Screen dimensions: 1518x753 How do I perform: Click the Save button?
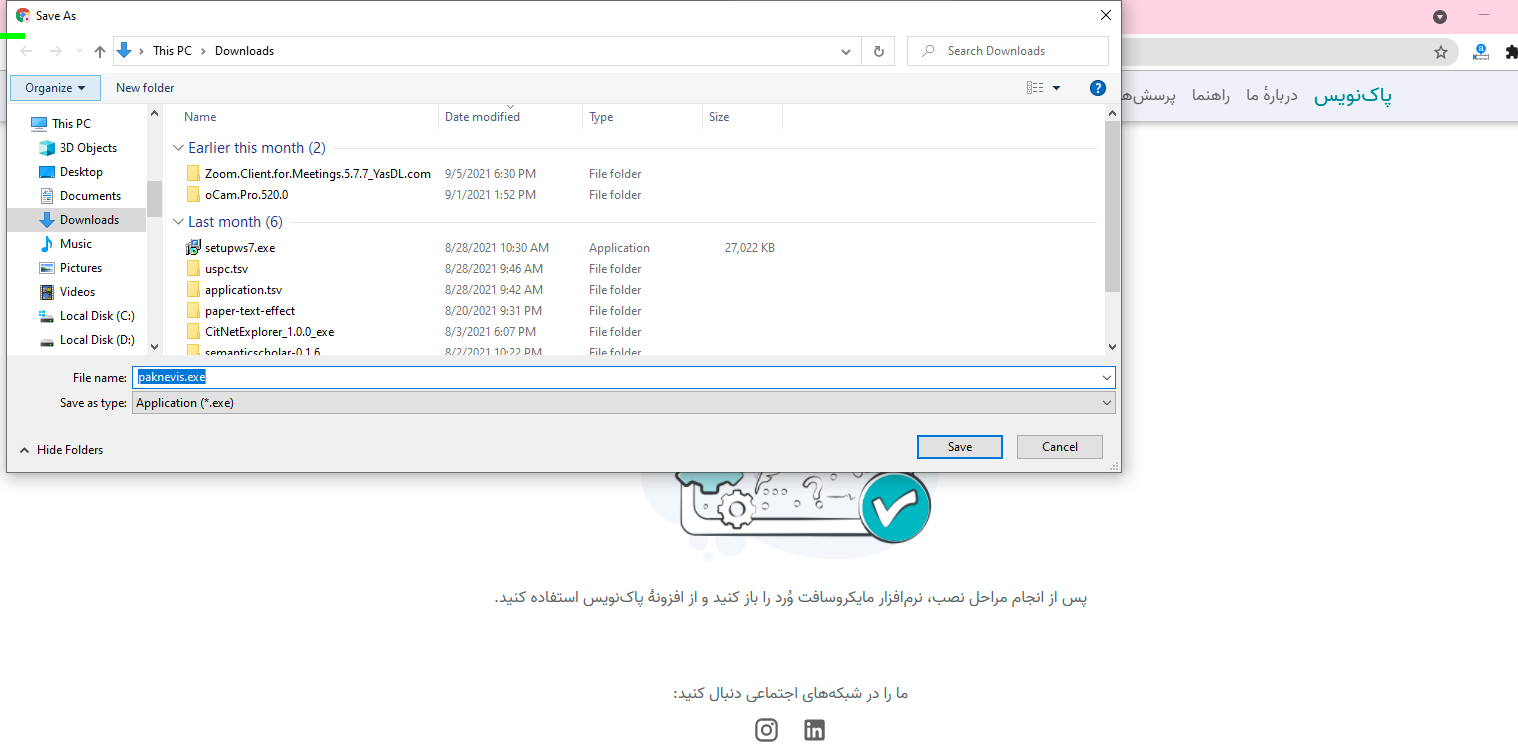click(x=960, y=447)
